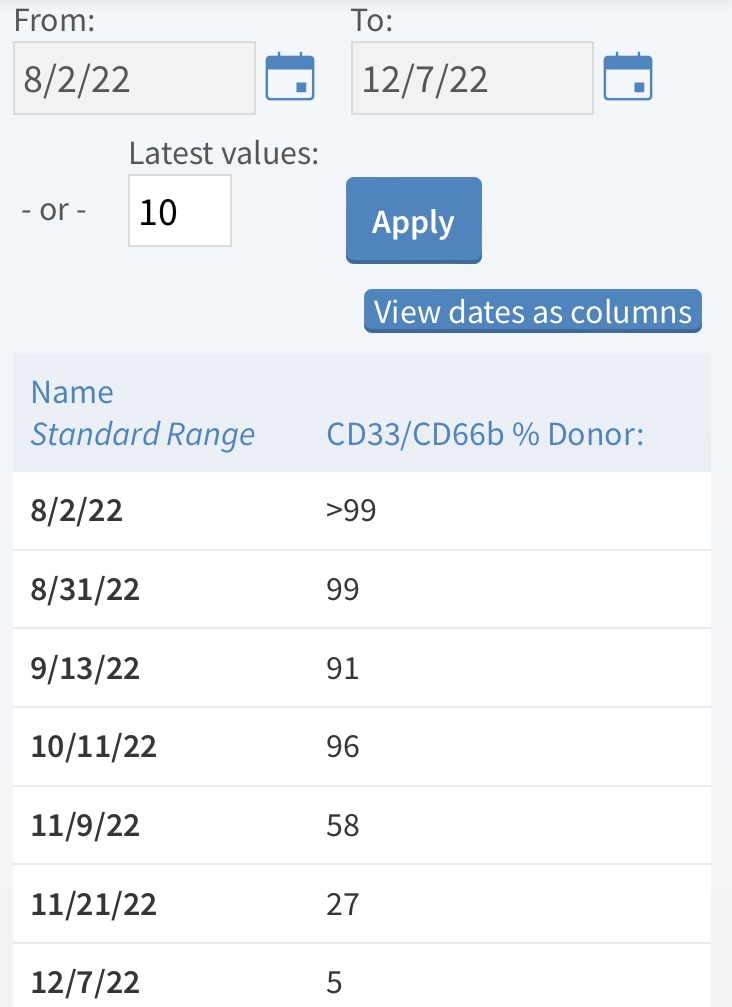Select the 8/2/22 result row date
This screenshot has height=1007, width=732.
(77, 510)
